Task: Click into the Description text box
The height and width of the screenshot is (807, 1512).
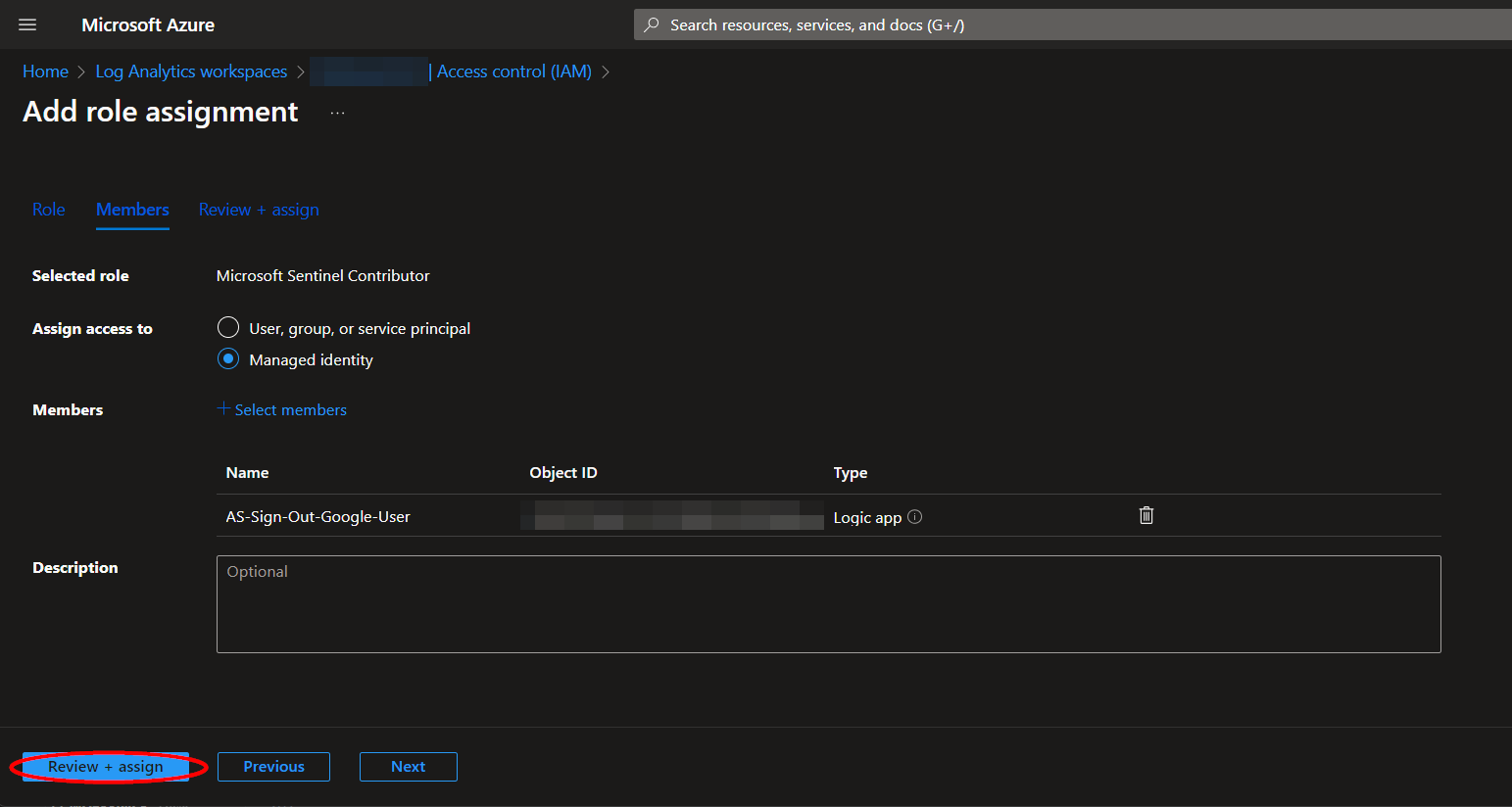Action: pyautogui.click(x=828, y=604)
